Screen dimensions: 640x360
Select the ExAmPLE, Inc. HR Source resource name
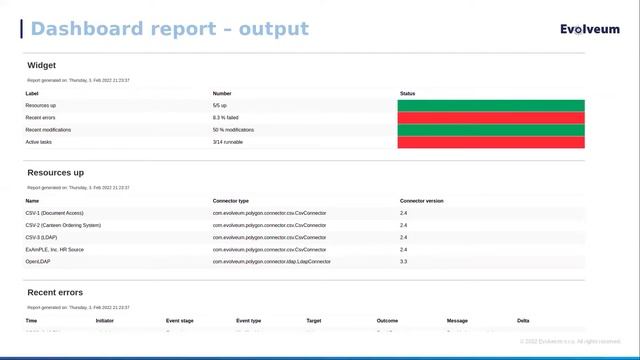click(x=54, y=249)
